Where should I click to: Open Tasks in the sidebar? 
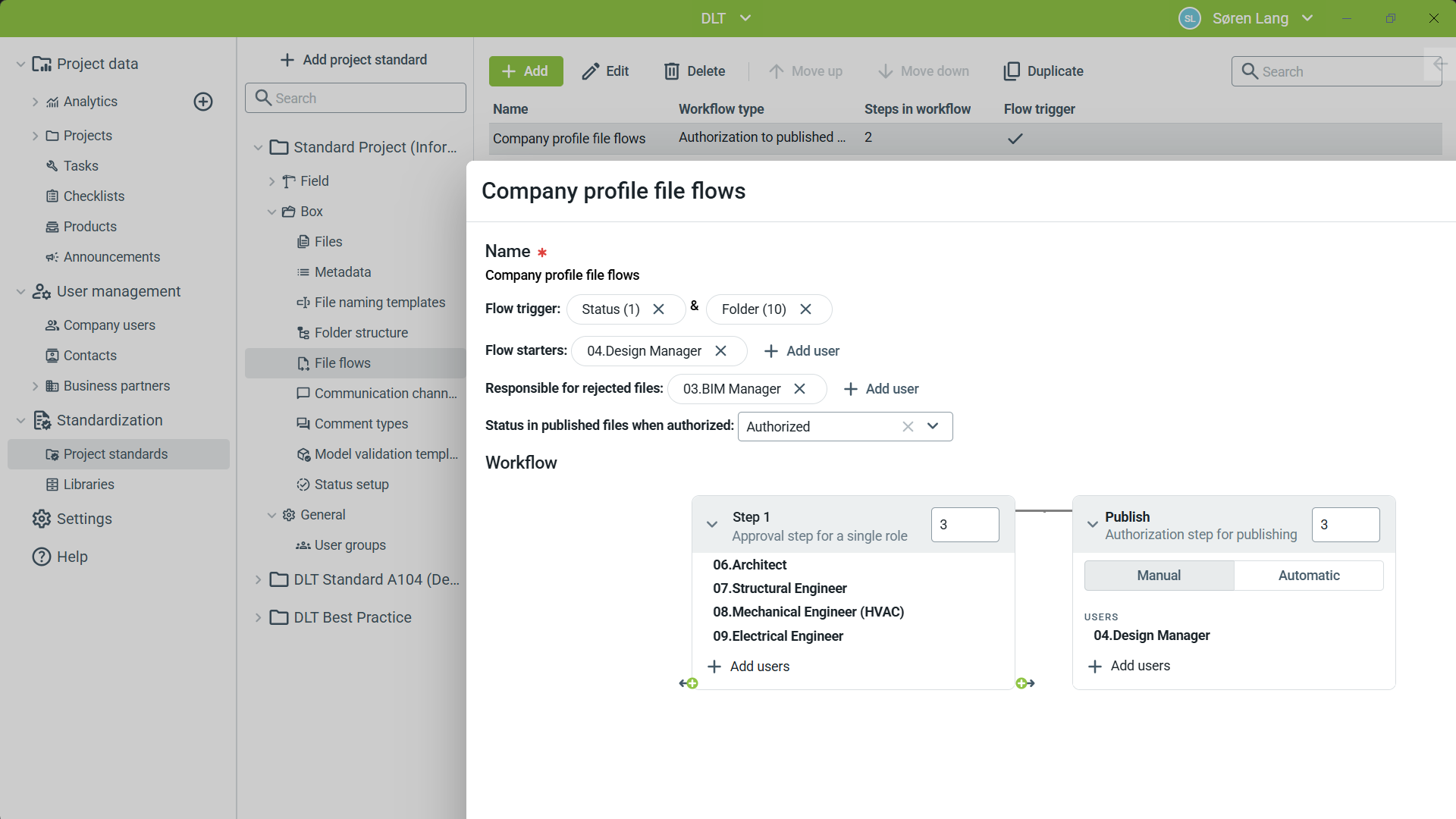click(80, 166)
